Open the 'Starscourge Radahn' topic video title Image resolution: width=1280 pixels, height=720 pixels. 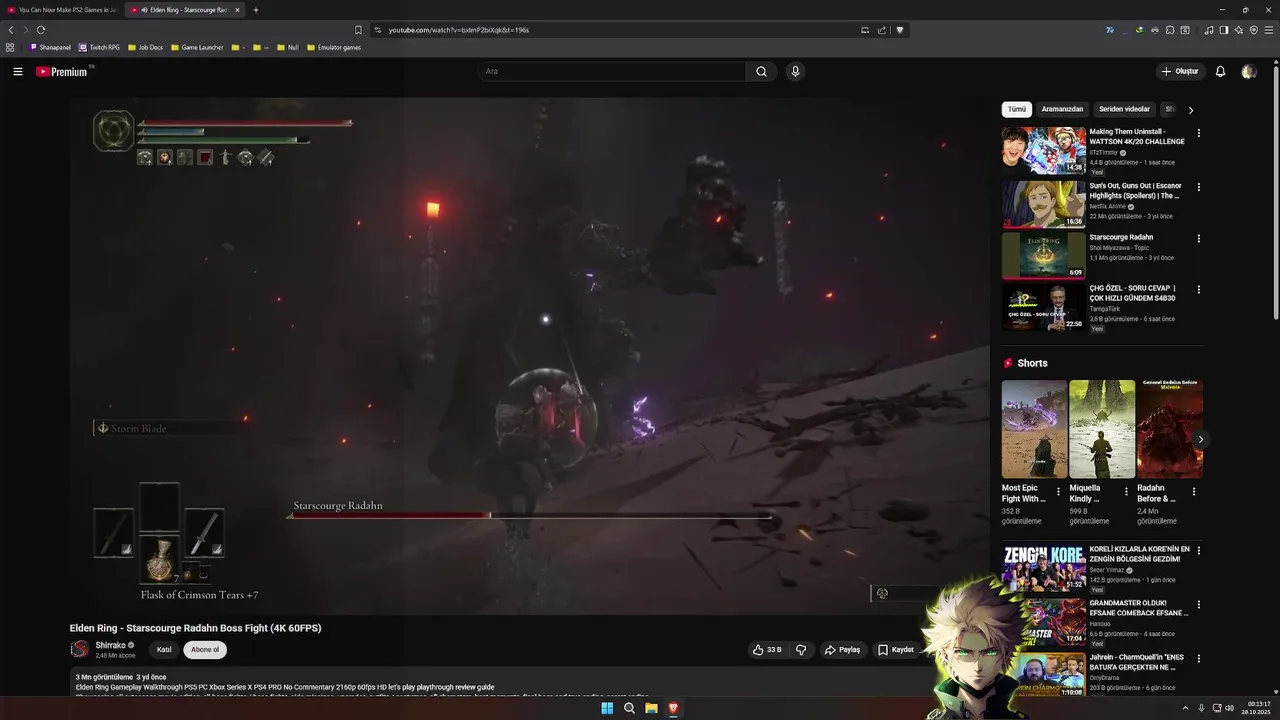(1121, 237)
